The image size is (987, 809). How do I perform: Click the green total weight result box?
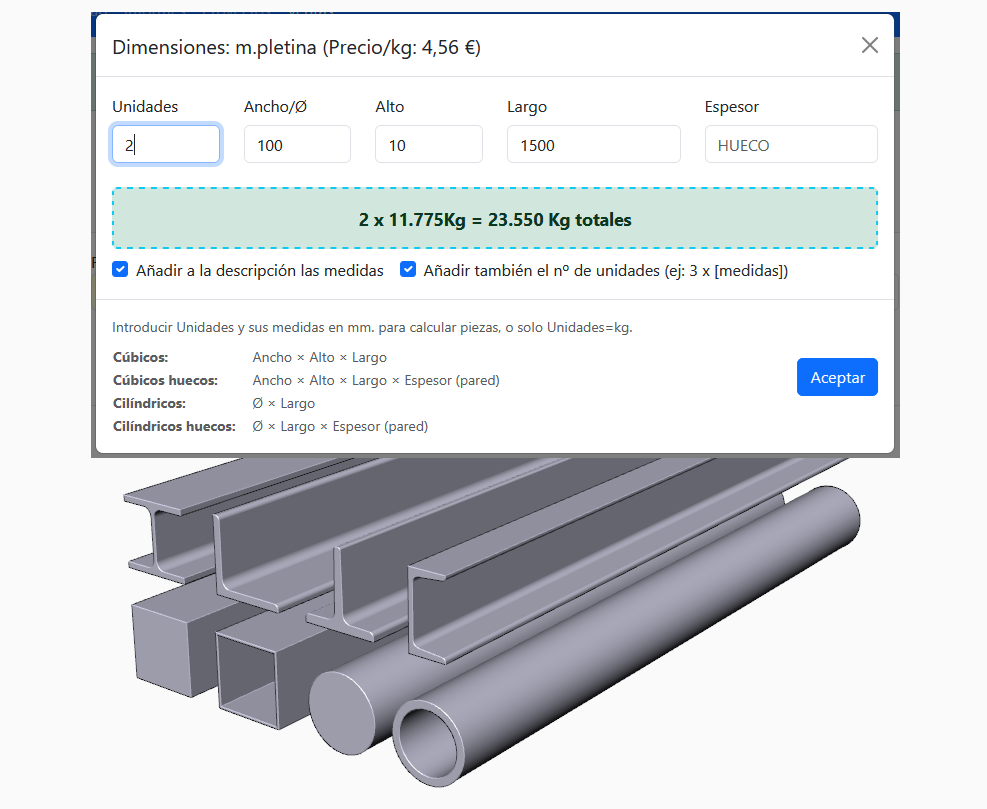(x=494, y=219)
